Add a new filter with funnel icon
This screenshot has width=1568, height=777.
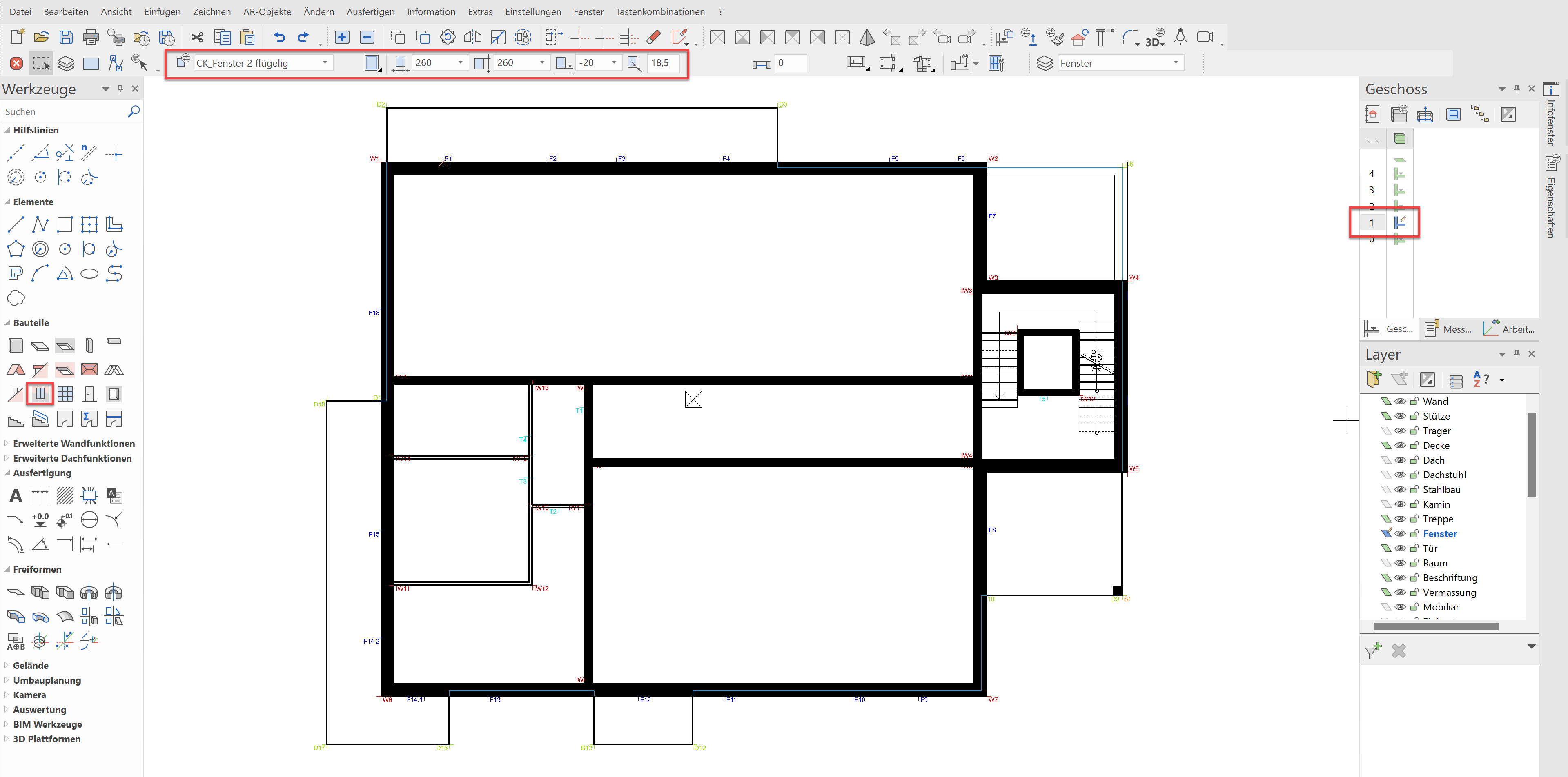[x=1374, y=651]
